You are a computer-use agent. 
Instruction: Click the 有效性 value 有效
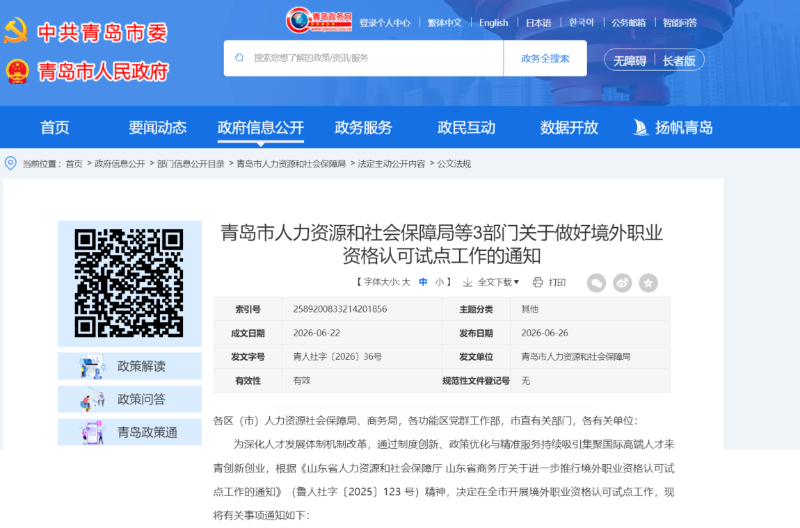[x=302, y=381]
